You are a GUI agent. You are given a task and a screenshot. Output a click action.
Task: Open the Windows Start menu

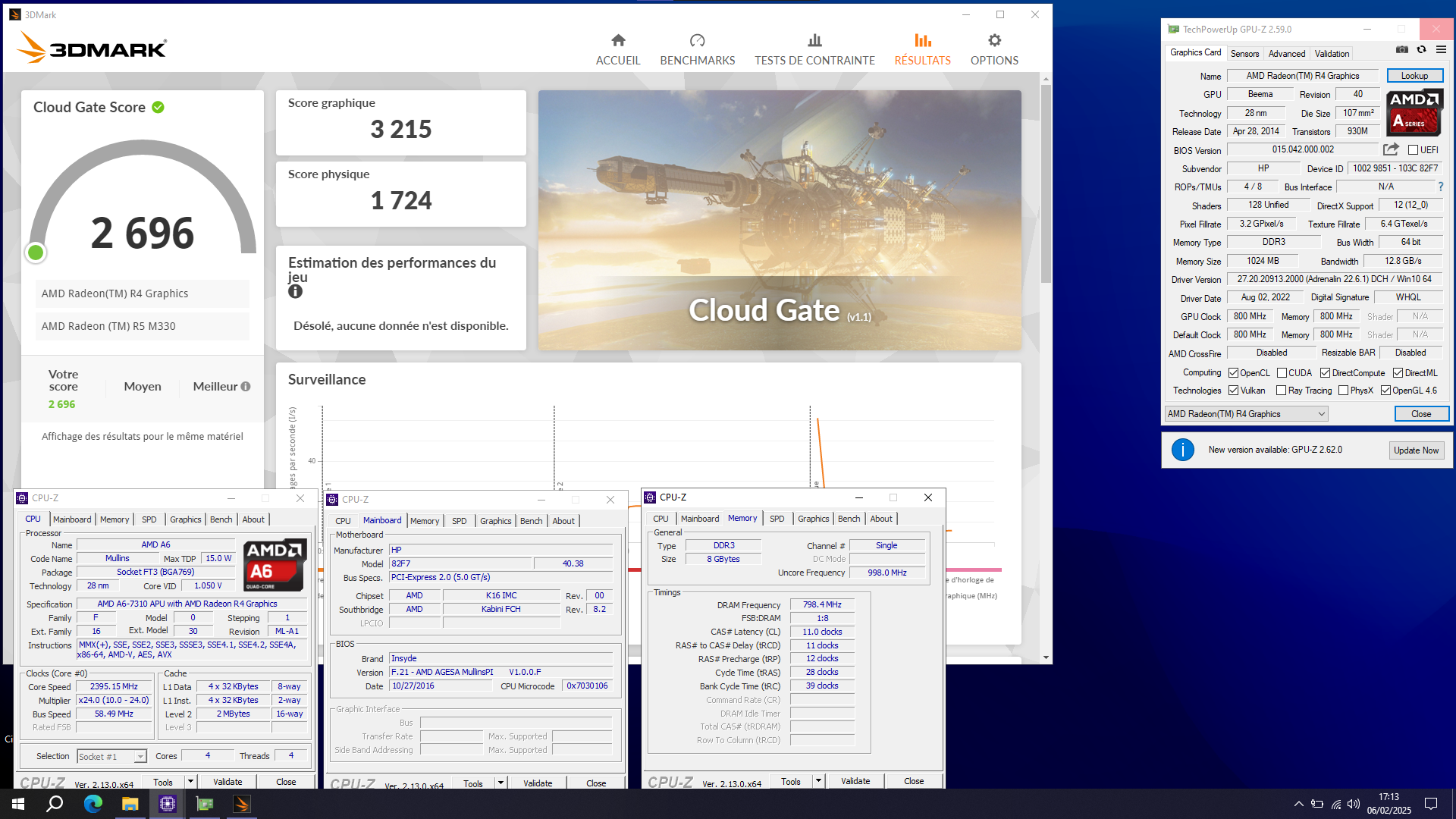coord(18,804)
